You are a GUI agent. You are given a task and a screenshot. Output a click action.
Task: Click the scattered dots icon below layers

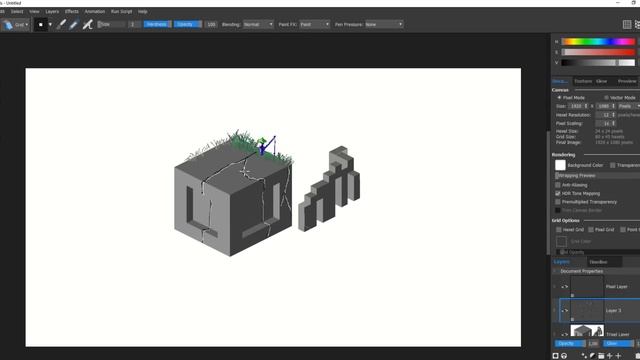click(x=584, y=356)
